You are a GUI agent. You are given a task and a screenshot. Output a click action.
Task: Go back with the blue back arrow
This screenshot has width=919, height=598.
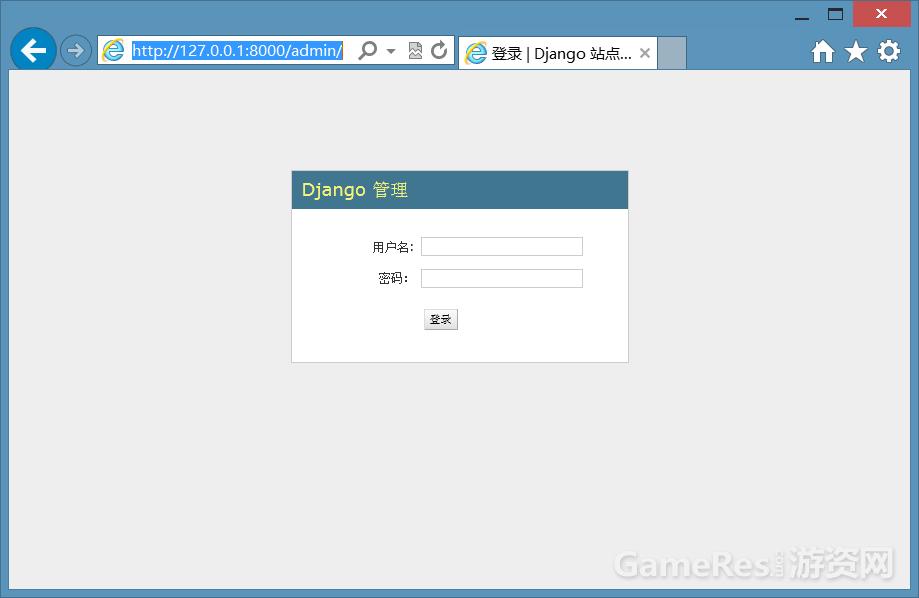pos(33,50)
